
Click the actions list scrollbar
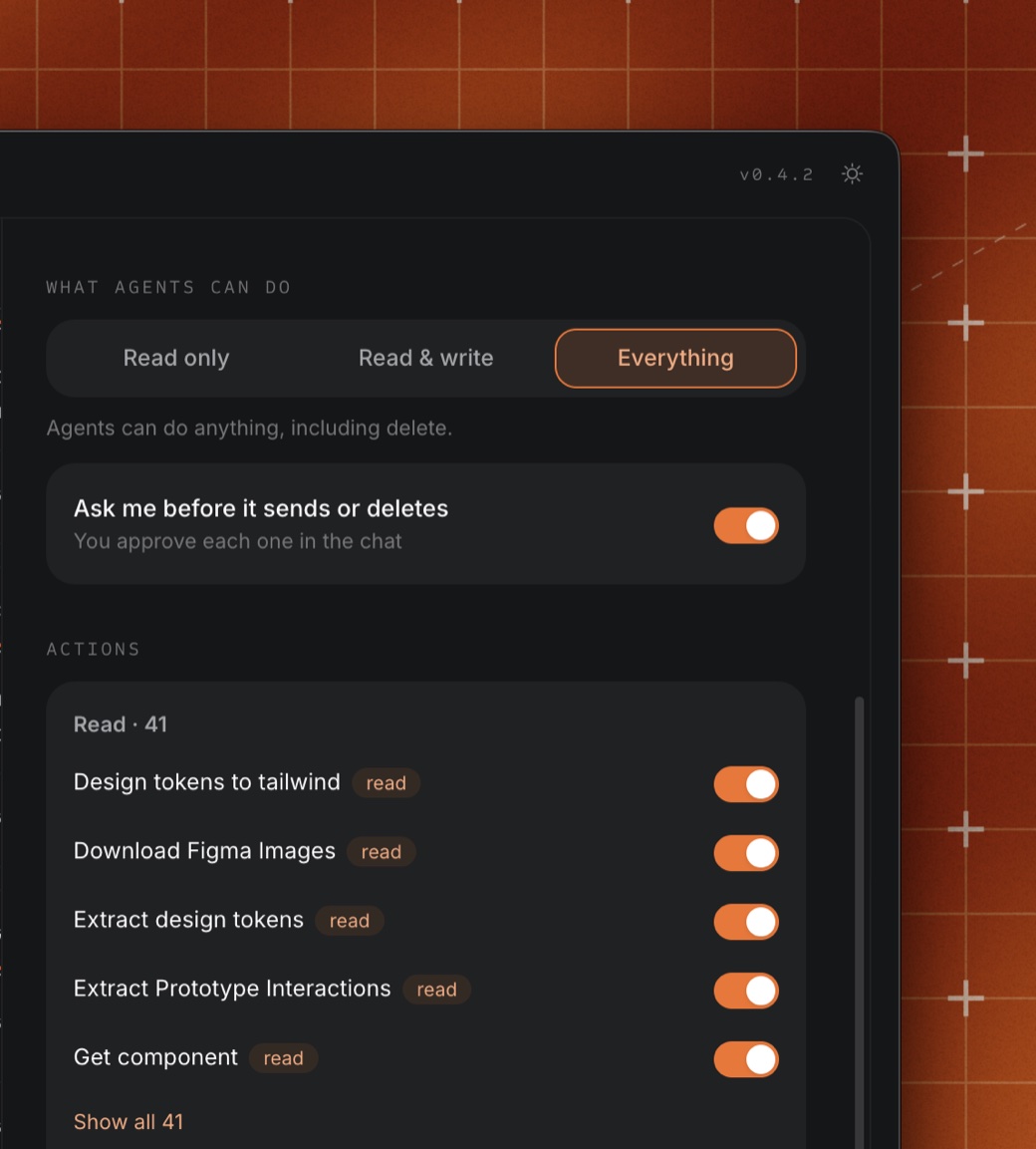pyautogui.click(x=859, y=924)
